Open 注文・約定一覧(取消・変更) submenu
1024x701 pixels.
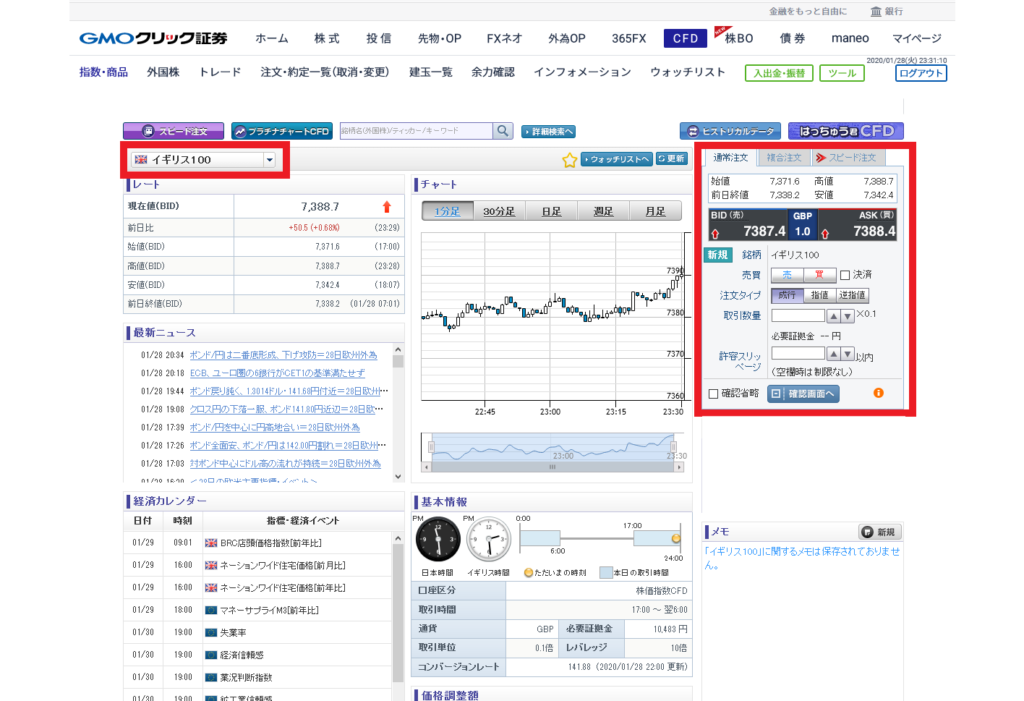(x=325, y=72)
